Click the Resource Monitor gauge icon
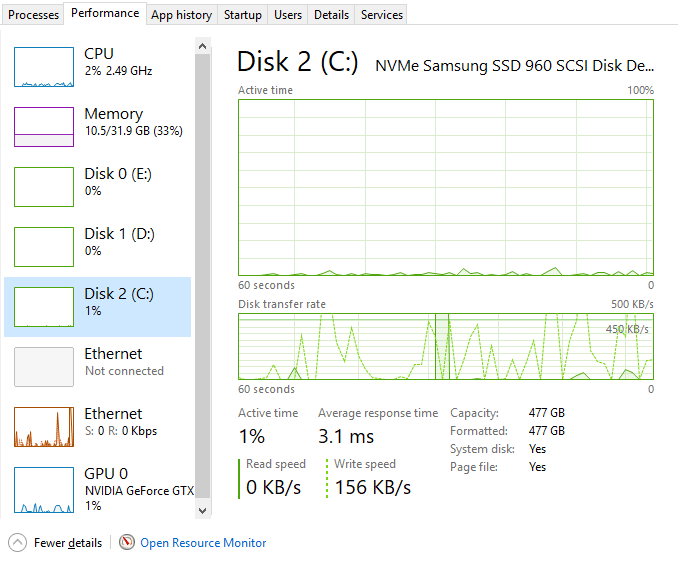This screenshot has width=678, height=567. [x=127, y=543]
